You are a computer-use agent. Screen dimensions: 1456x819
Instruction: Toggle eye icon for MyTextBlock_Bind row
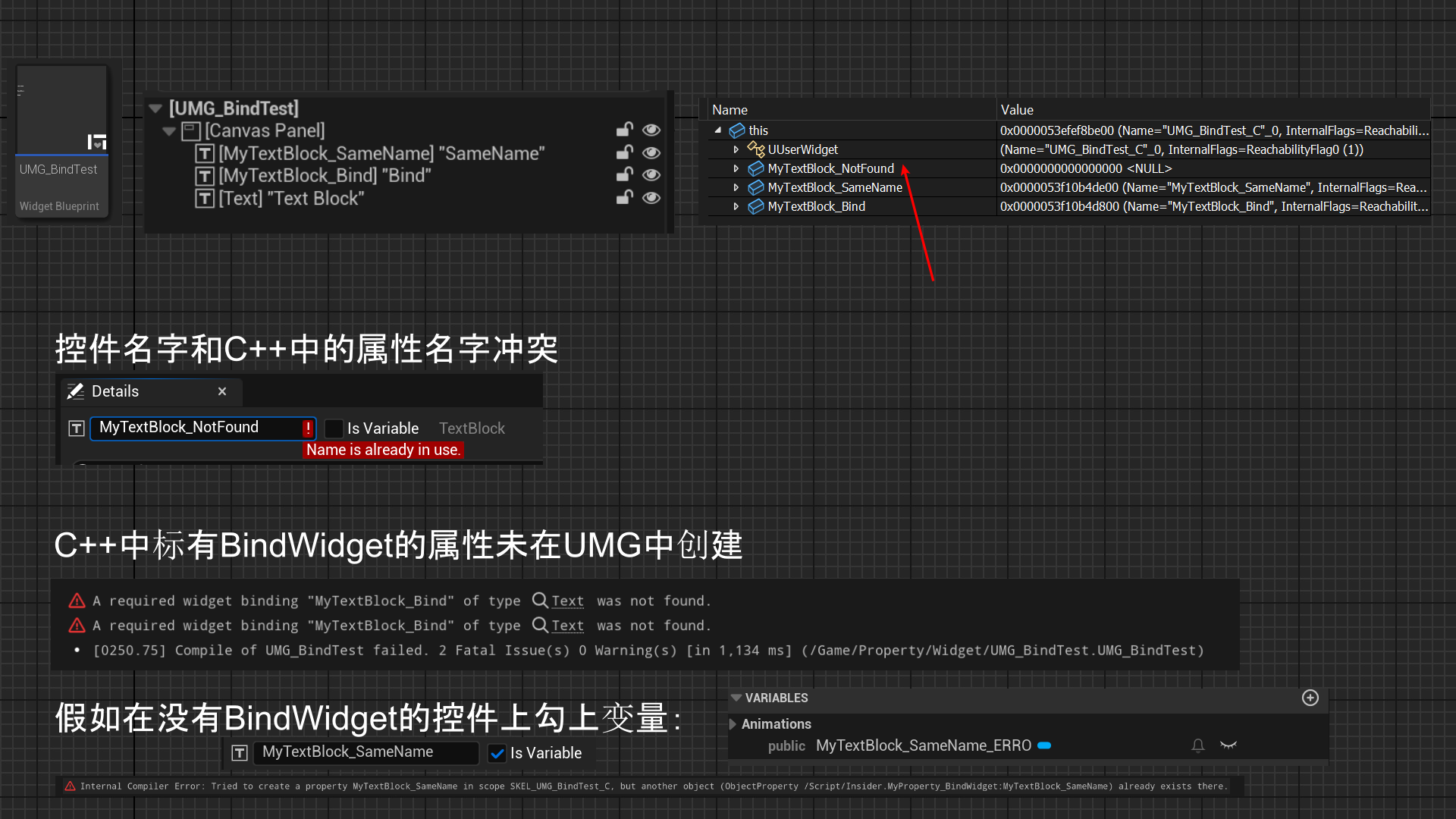click(651, 175)
